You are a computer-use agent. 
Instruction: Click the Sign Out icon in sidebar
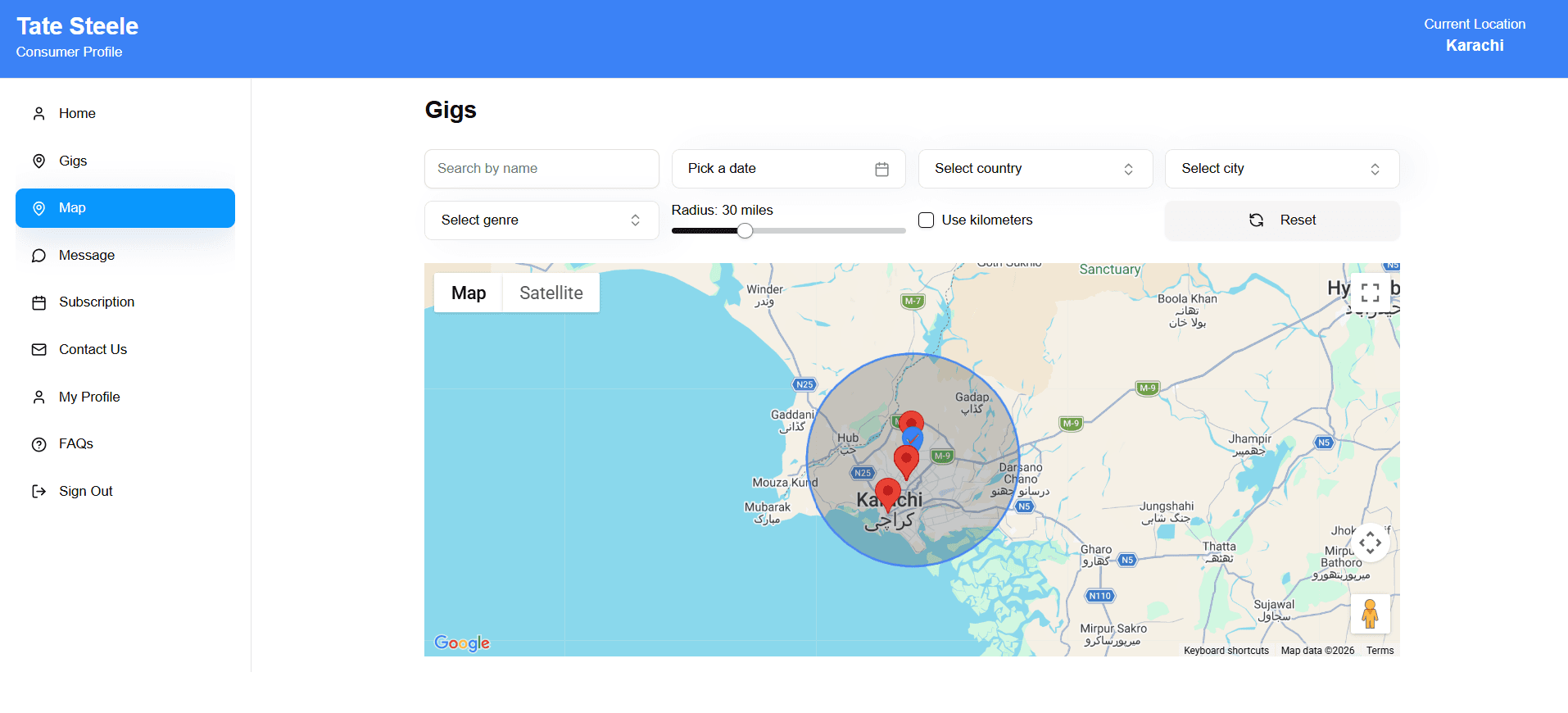coord(39,492)
